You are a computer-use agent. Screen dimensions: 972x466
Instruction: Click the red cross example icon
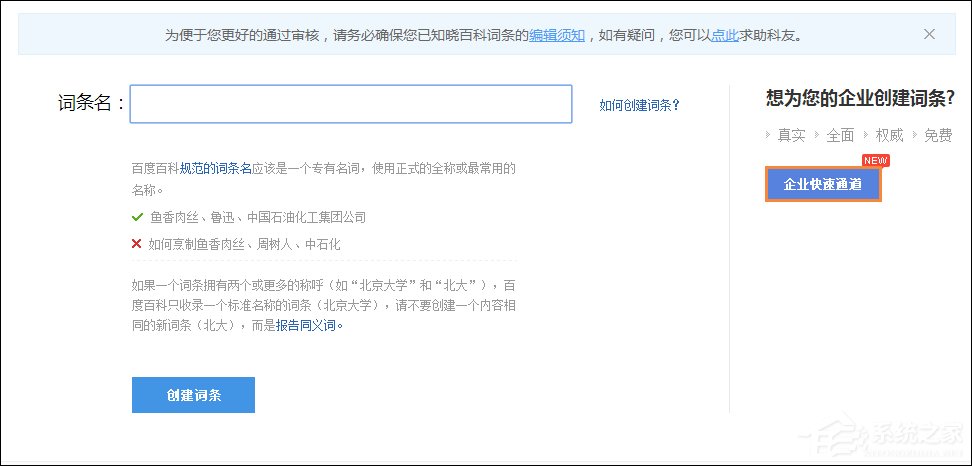[x=137, y=244]
